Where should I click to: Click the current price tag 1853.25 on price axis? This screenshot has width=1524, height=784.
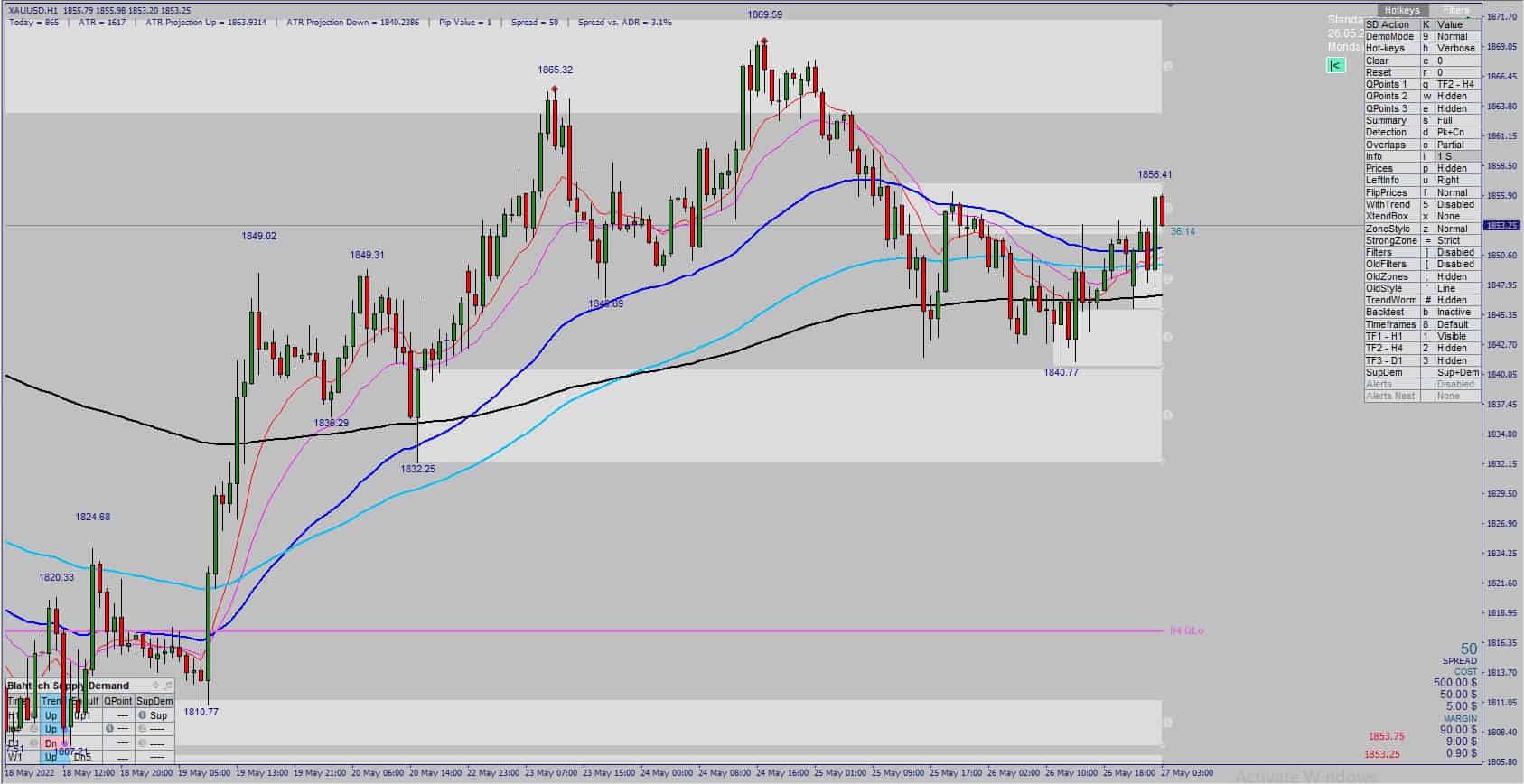tap(1503, 226)
